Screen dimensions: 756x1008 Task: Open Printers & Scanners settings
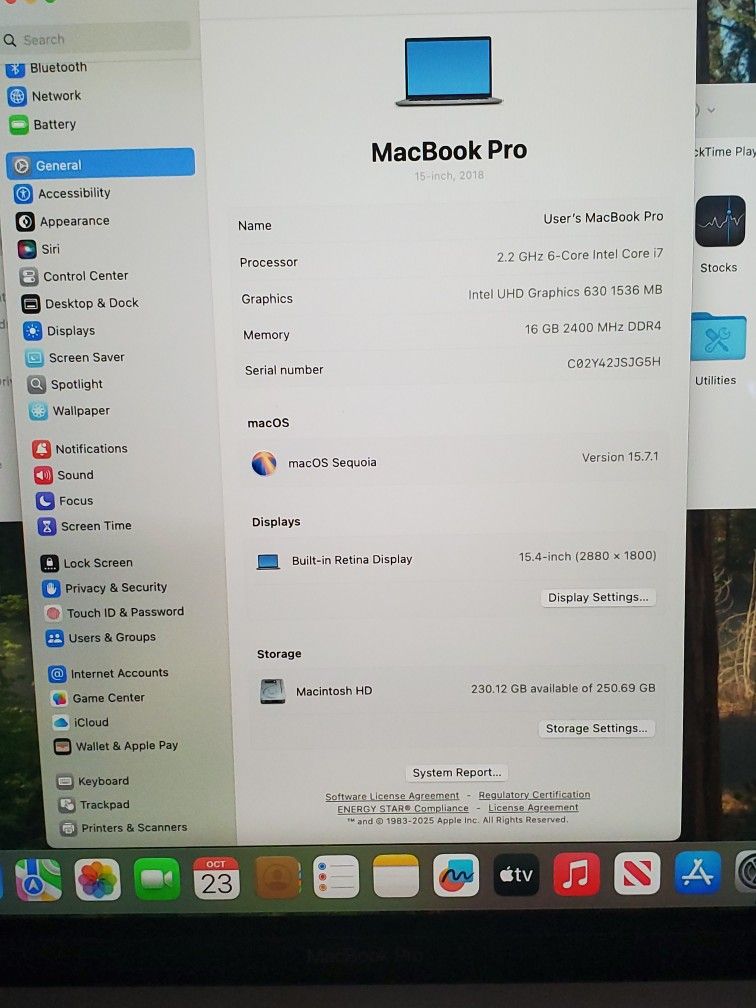[124, 828]
